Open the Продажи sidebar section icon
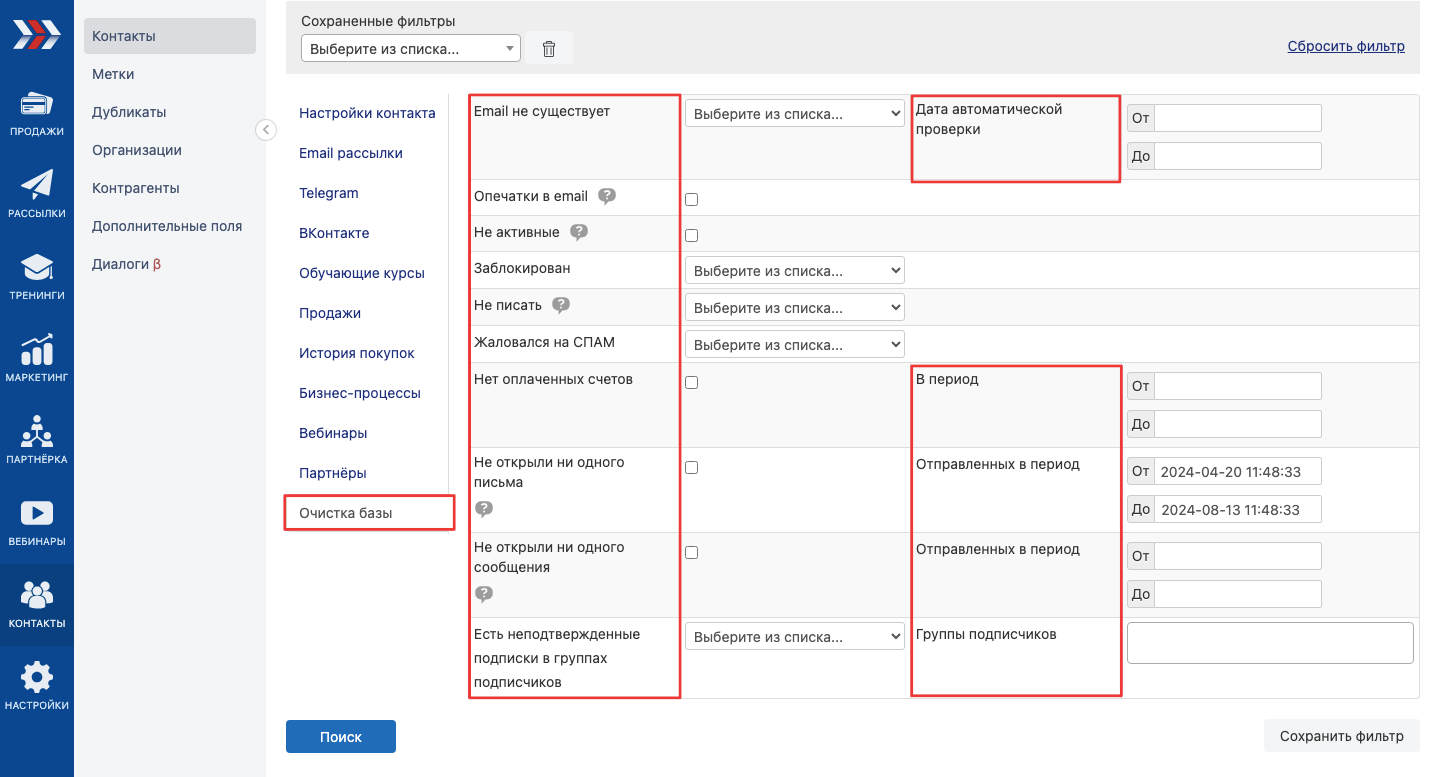The image size is (1439, 777). tap(36, 104)
